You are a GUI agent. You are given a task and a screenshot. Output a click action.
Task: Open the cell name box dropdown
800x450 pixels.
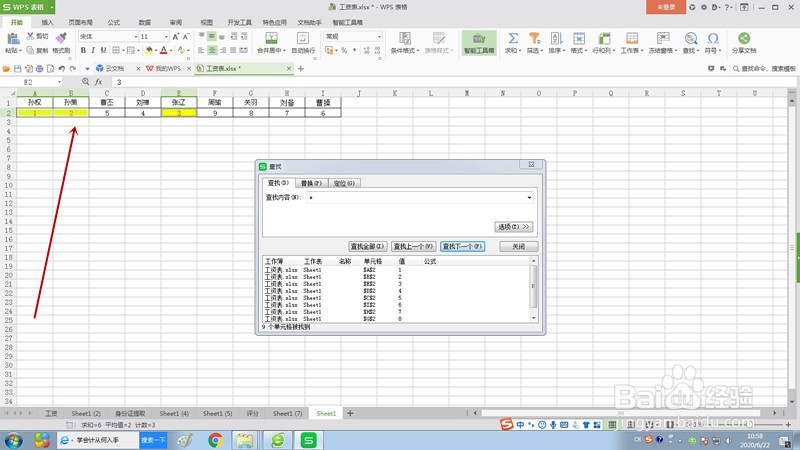click(x=59, y=82)
